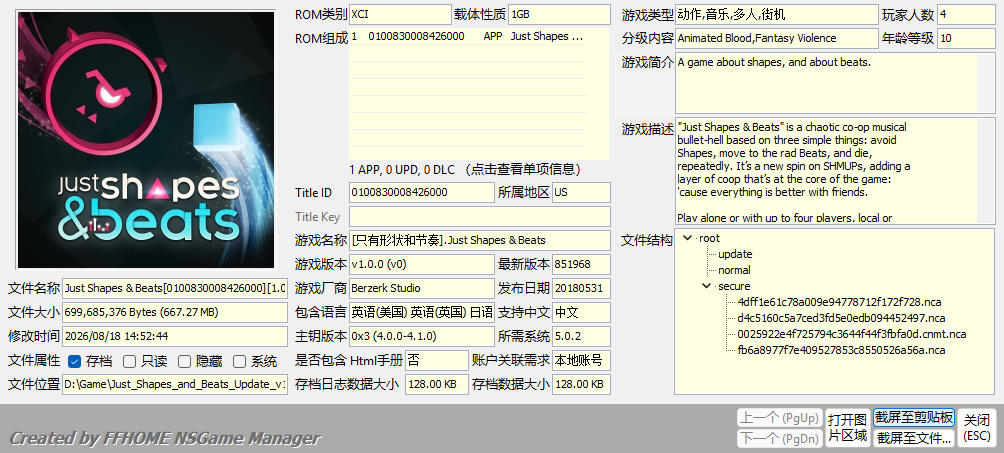Collapse the root node in file structure tree
Image resolution: width=1004 pixels, height=453 pixels.
(688, 238)
